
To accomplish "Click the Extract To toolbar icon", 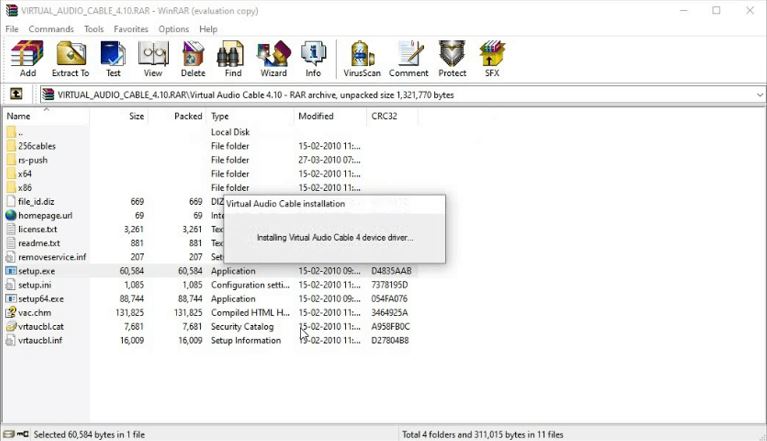I will [70, 59].
